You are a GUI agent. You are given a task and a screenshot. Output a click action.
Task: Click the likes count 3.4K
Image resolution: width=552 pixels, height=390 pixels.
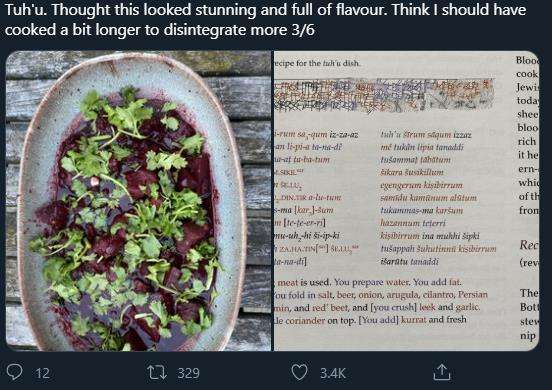point(333,373)
